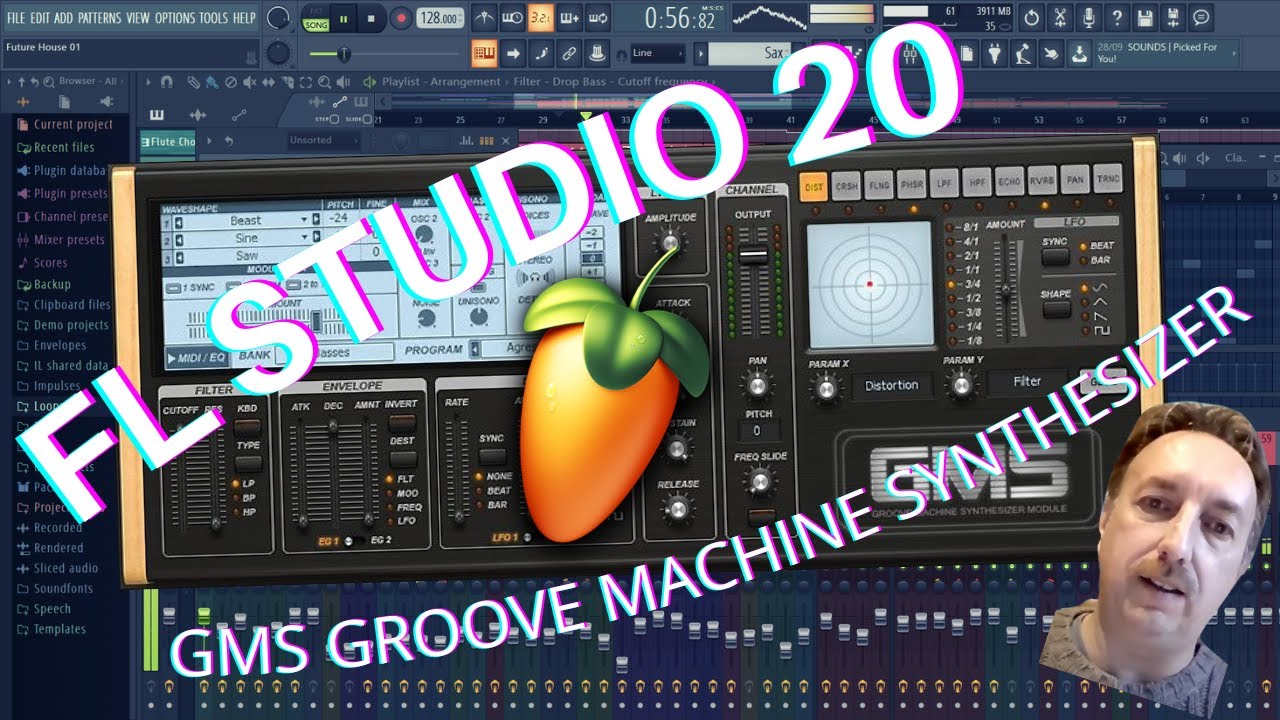Toggle the PHSR effect button in GMS
Screen dimensions: 1280x720
point(911,183)
